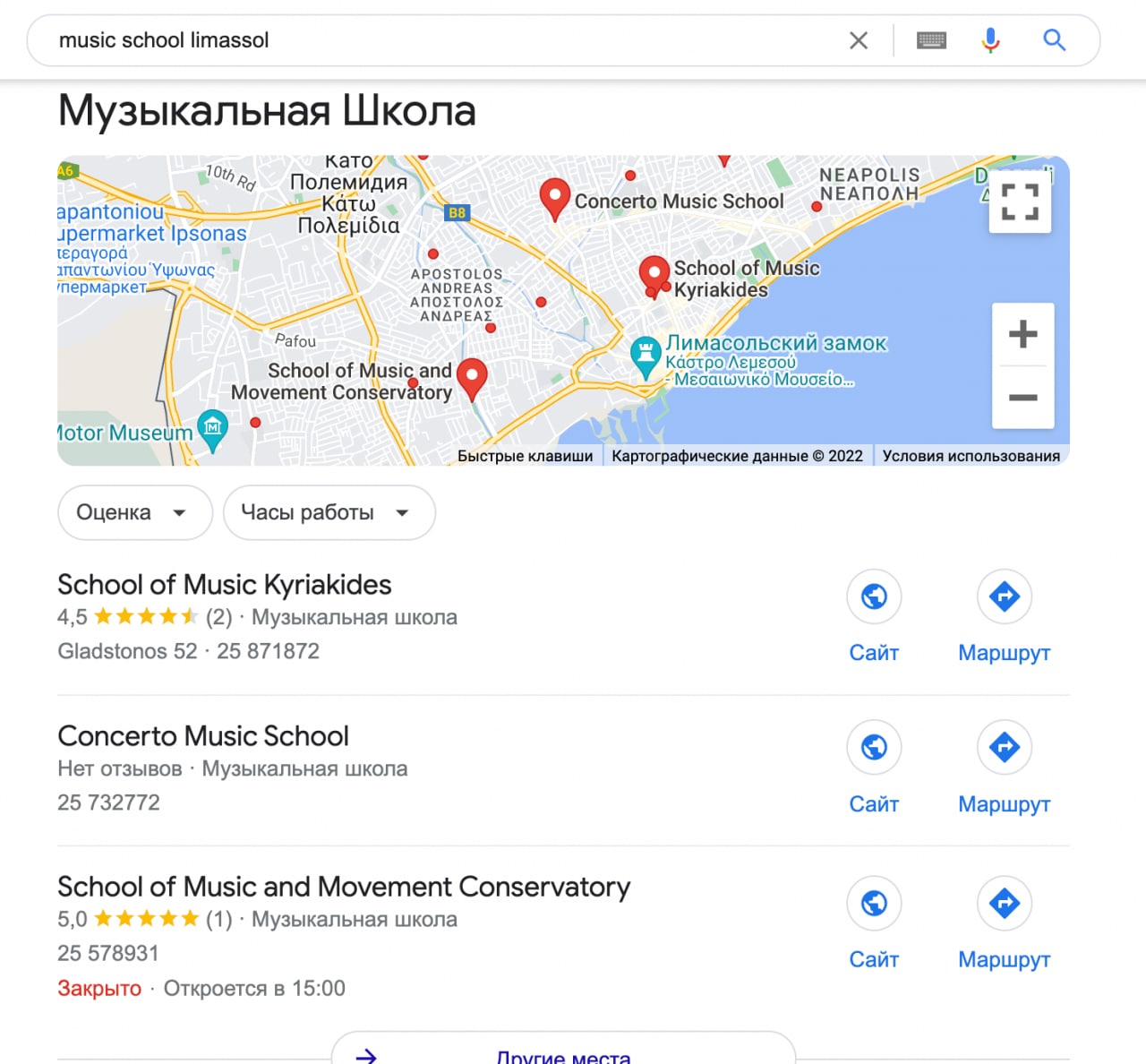Screen dimensions: 1146x1064
Task: Start voice search with microphone icon
Action: [990, 40]
